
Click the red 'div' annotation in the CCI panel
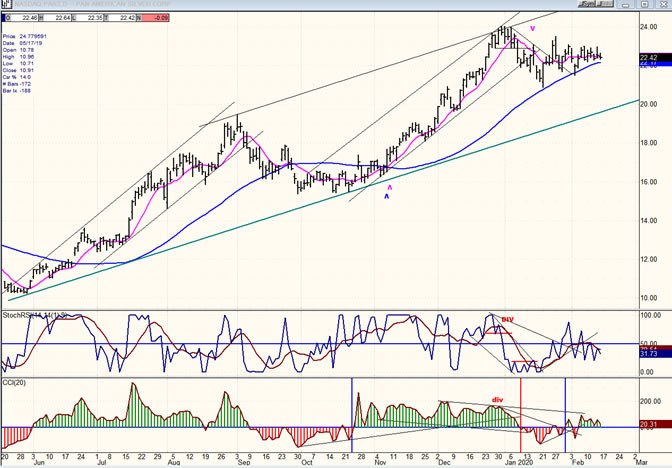pyautogui.click(x=498, y=399)
